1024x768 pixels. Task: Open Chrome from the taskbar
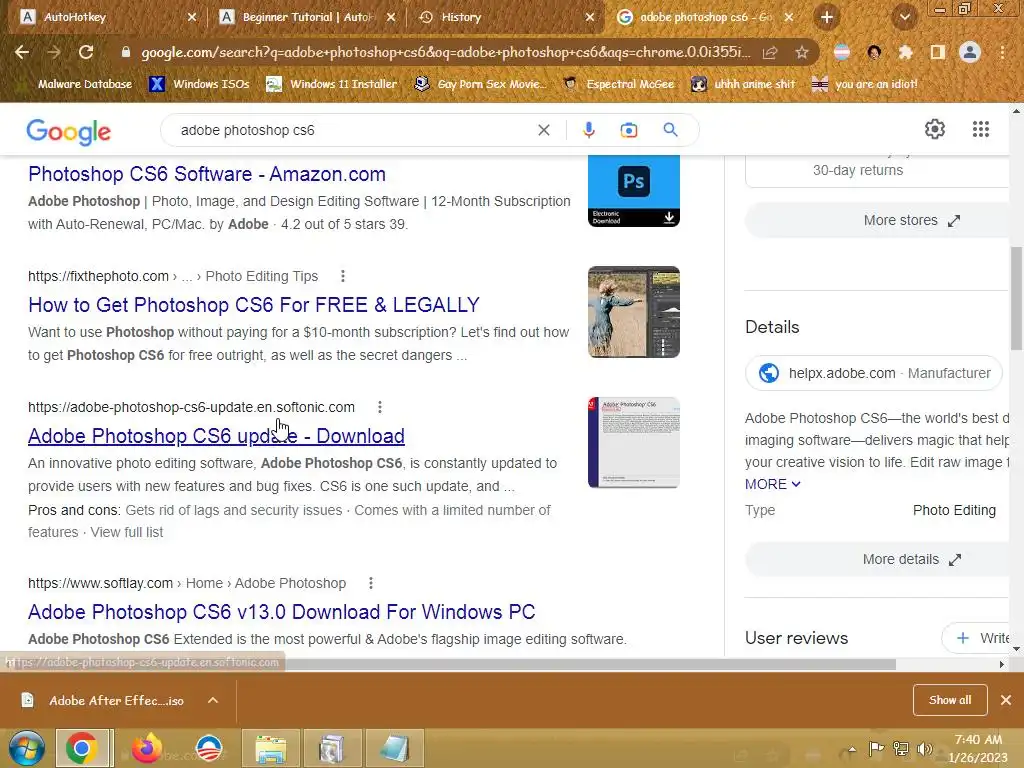point(82,748)
